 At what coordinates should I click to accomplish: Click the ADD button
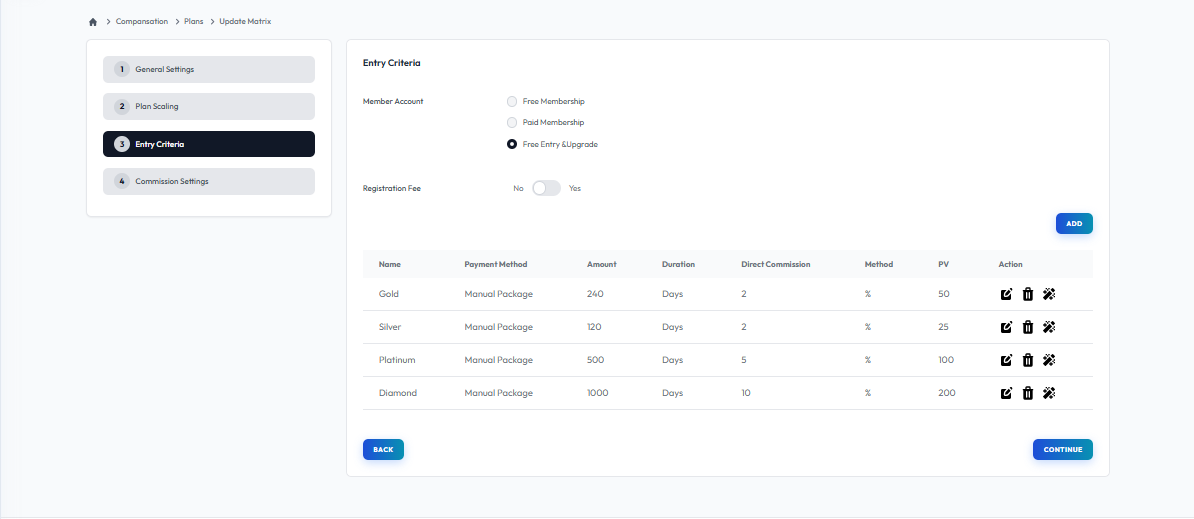[1074, 224]
